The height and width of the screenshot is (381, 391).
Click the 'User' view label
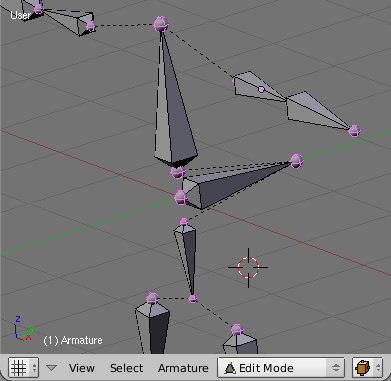coord(20,15)
